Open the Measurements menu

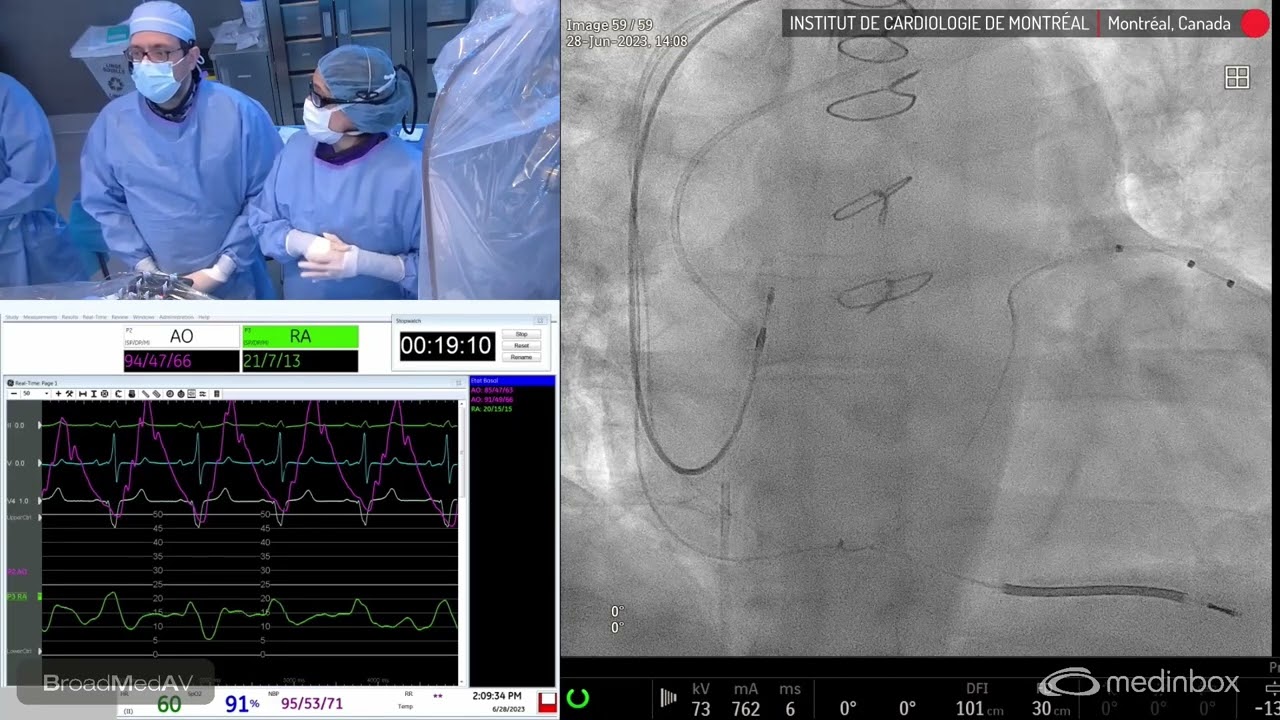coord(40,317)
